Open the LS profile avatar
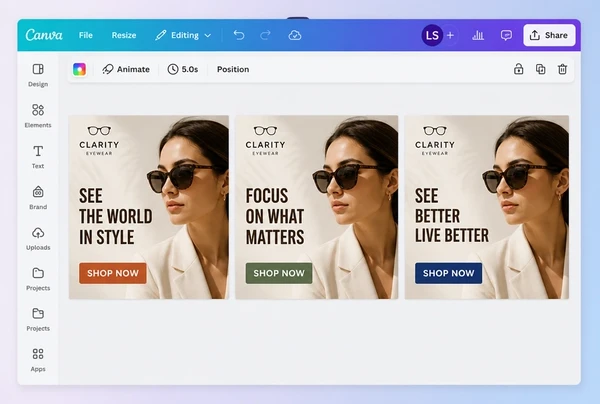Image resolution: width=600 pixels, height=404 pixels. [432, 35]
